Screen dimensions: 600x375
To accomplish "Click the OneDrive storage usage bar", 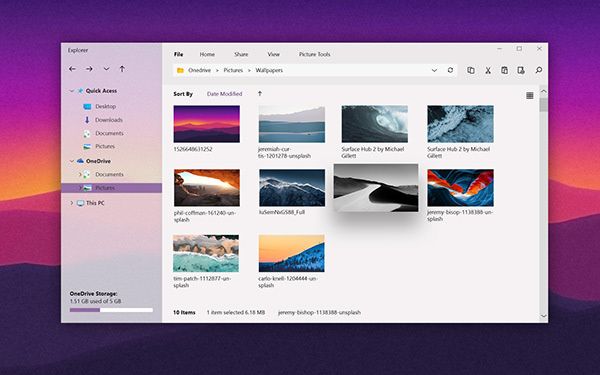I will 111,310.
